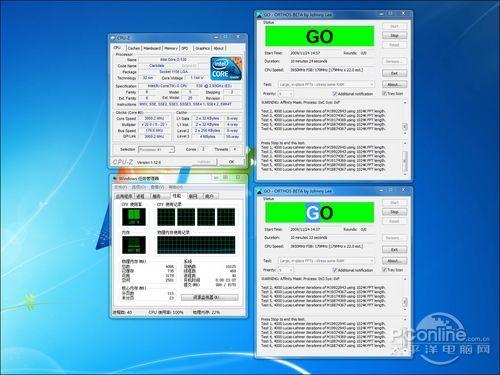This screenshot has height=375, width=500.
Task: Open the Test type dropdown in upper ORTHOS
Action: pos(326,85)
